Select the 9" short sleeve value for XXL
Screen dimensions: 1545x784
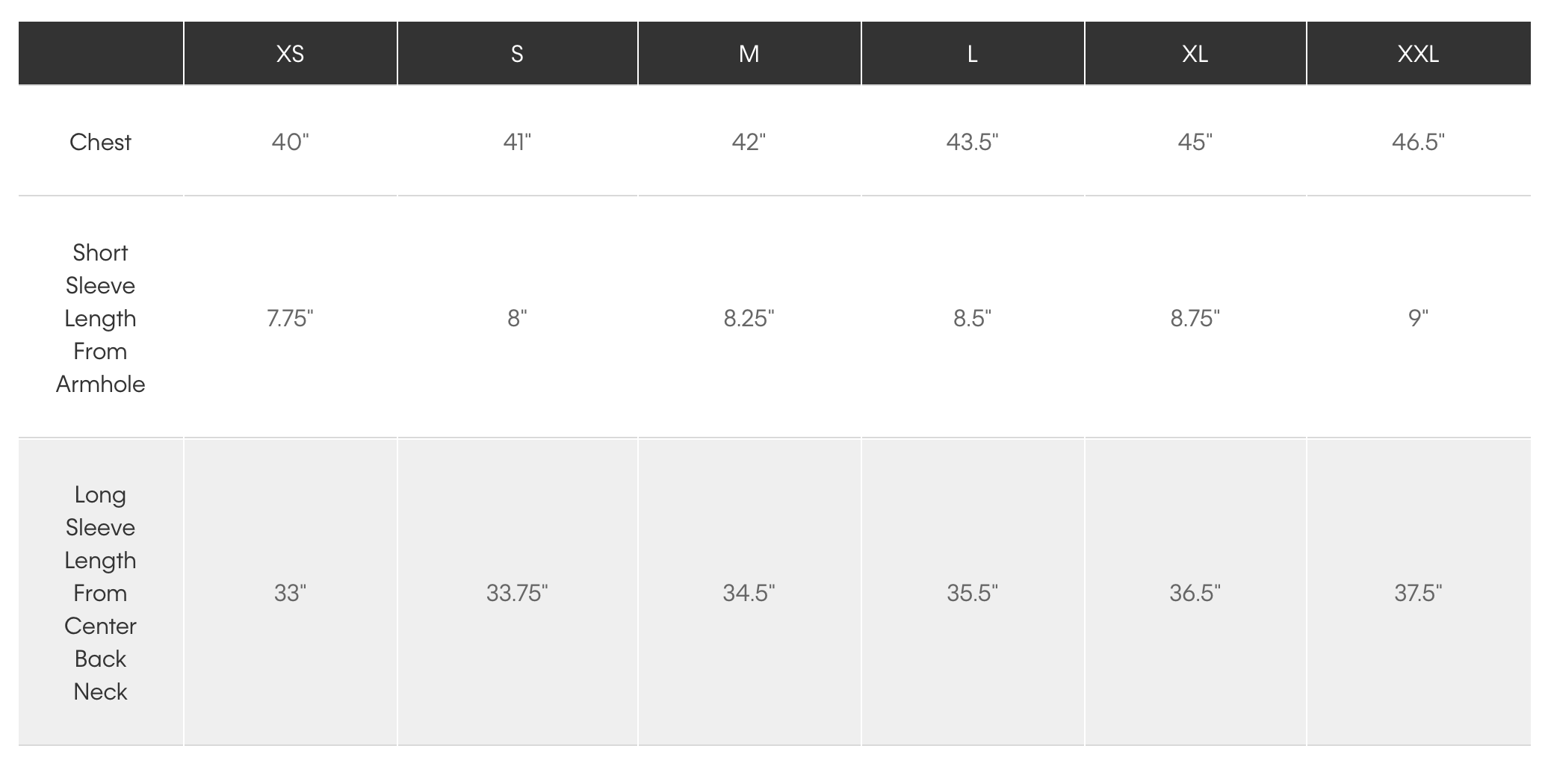[x=1418, y=318]
